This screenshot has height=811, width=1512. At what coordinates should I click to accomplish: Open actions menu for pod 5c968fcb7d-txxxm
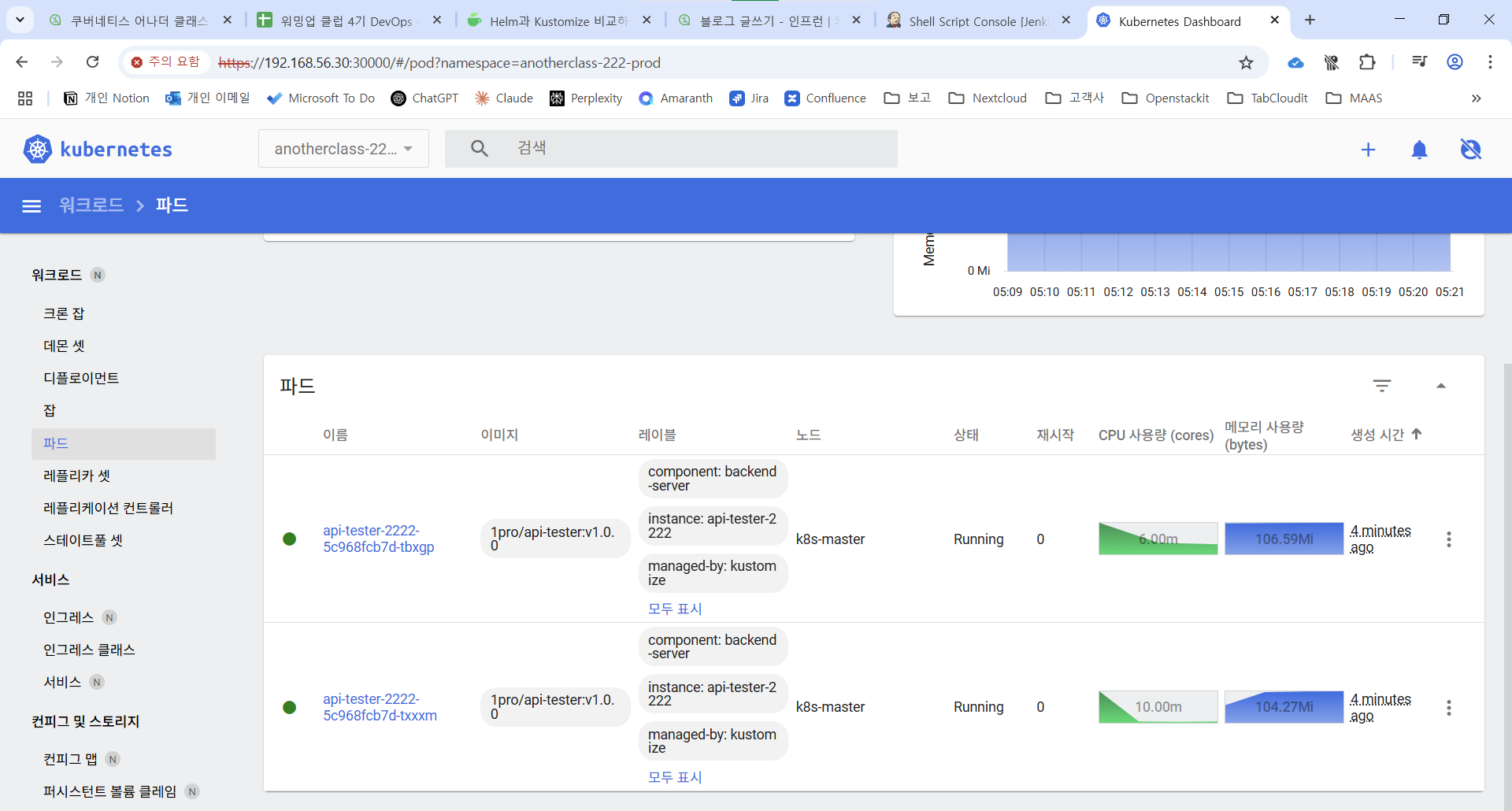click(1448, 708)
